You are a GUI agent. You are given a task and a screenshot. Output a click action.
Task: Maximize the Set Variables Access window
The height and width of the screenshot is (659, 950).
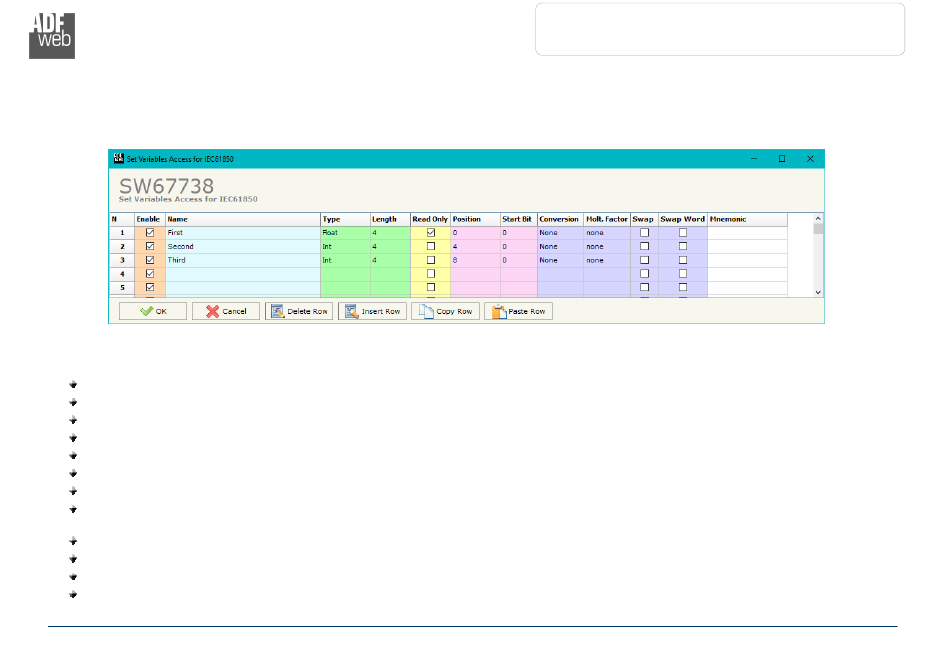[782, 159]
